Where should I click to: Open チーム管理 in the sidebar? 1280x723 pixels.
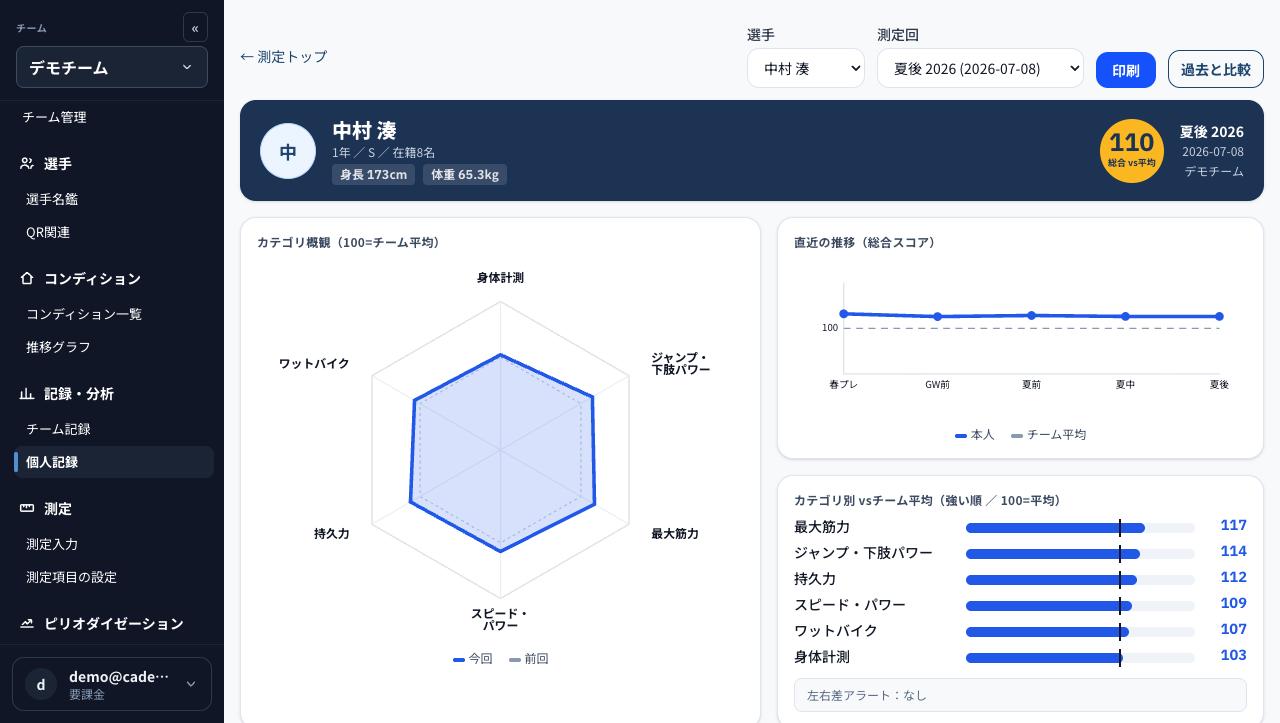click(x=54, y=117)
